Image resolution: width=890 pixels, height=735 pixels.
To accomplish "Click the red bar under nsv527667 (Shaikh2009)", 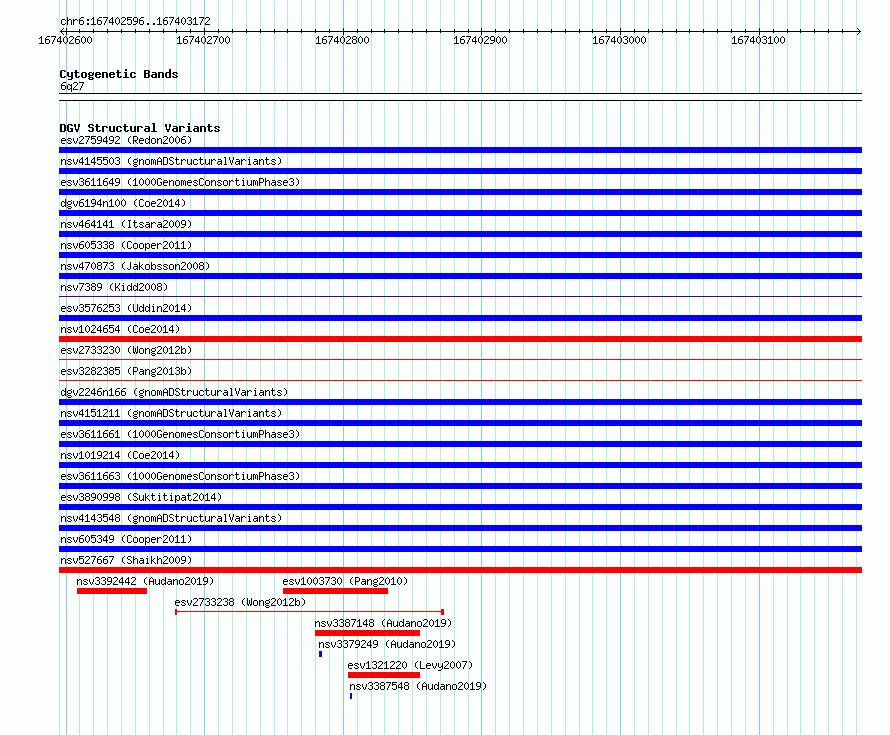I will (460, 570).
